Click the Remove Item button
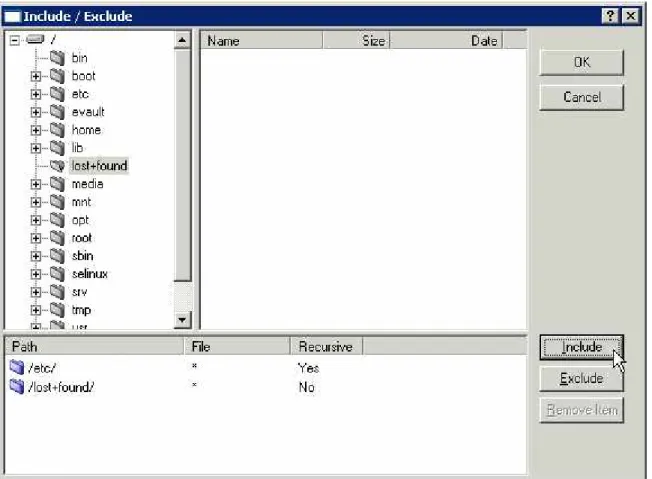The image size is (652, 479). click(x=582, y=410)
